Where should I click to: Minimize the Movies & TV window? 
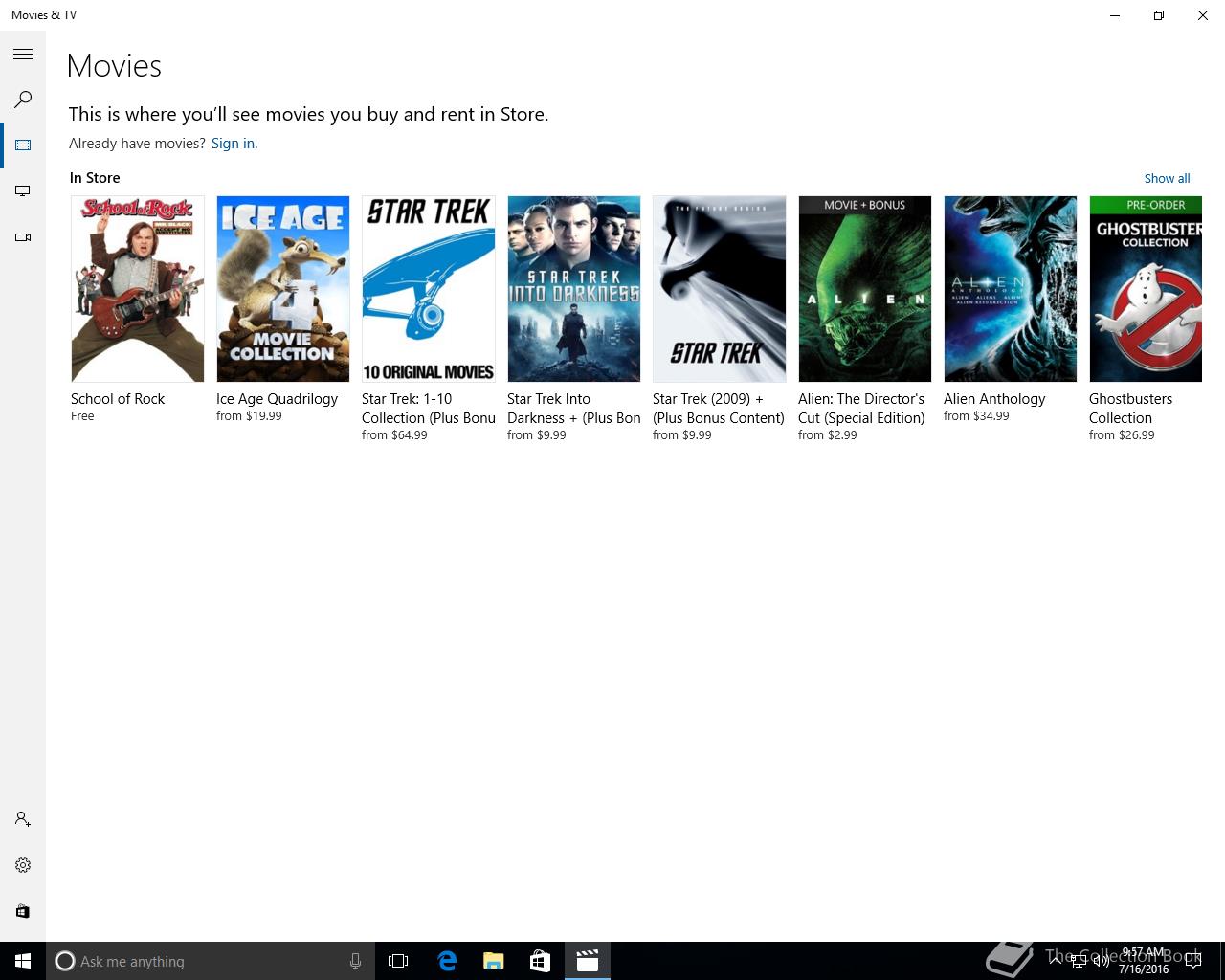click(1115, 15)
